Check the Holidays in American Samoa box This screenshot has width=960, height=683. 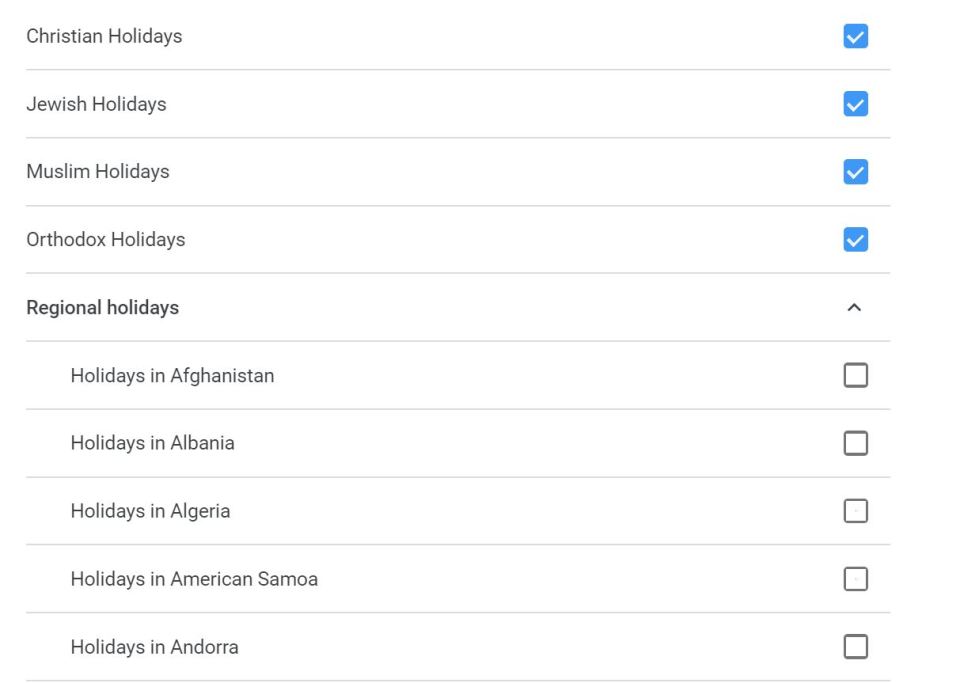pos(855,579)
